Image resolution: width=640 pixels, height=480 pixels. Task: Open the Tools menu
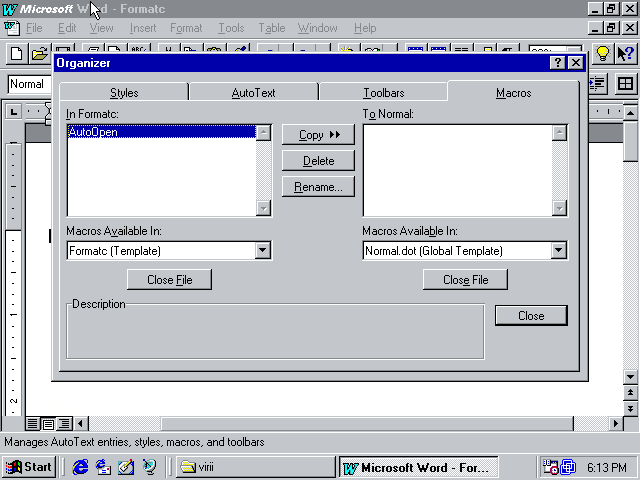[x=230, y=28]
